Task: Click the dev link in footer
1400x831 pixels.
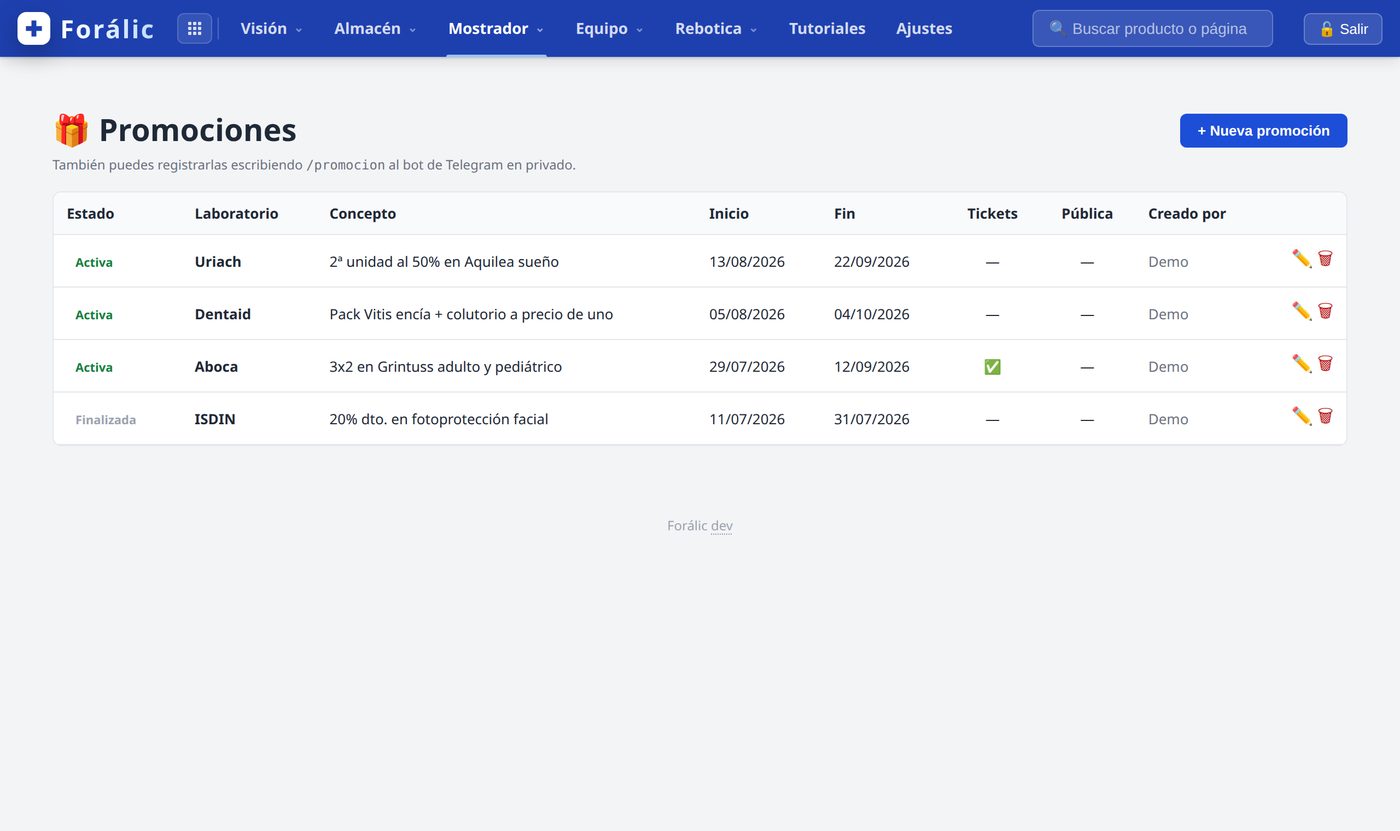Action: pos(721,526)
